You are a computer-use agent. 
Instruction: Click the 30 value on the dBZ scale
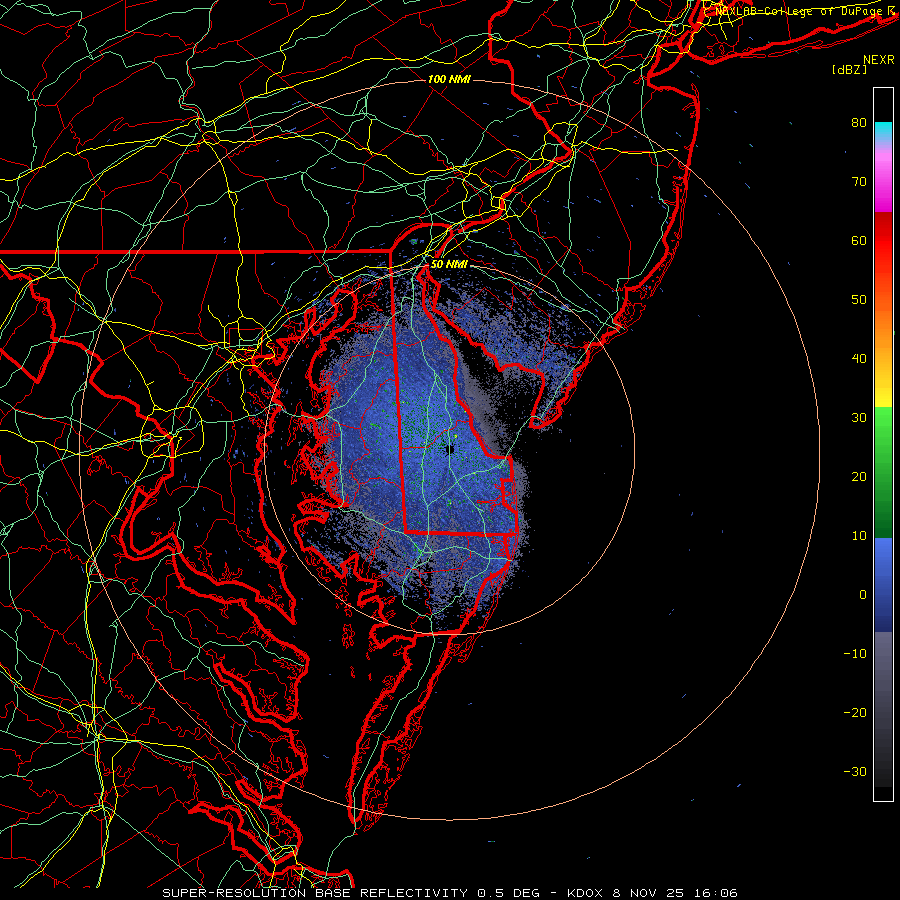[x=859, y=418]
